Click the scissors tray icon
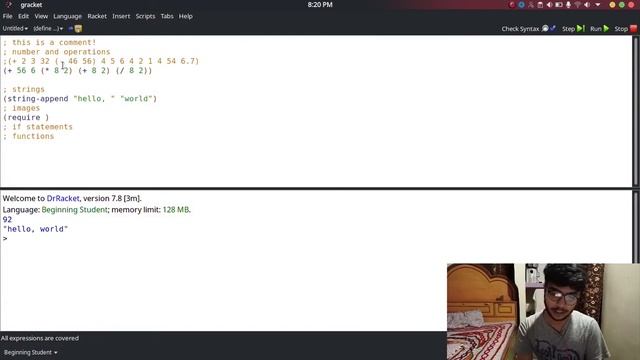Viewport: 640px width, 360px height. (x=531, y=5)
